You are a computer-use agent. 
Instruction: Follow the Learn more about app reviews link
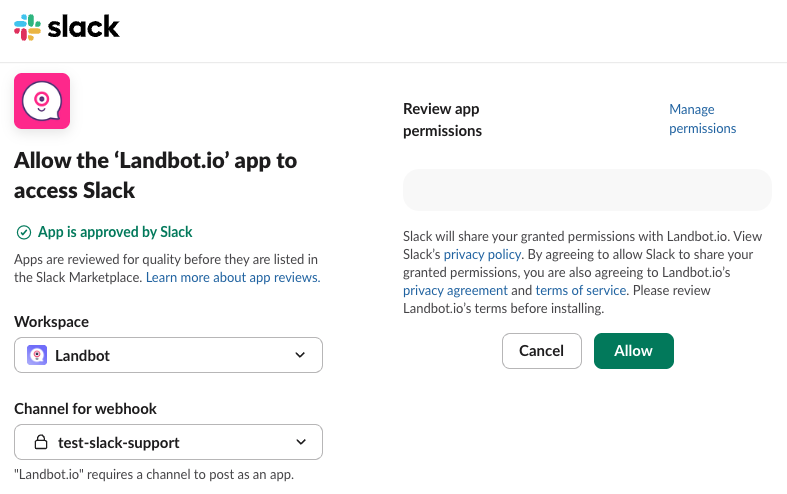232,277
